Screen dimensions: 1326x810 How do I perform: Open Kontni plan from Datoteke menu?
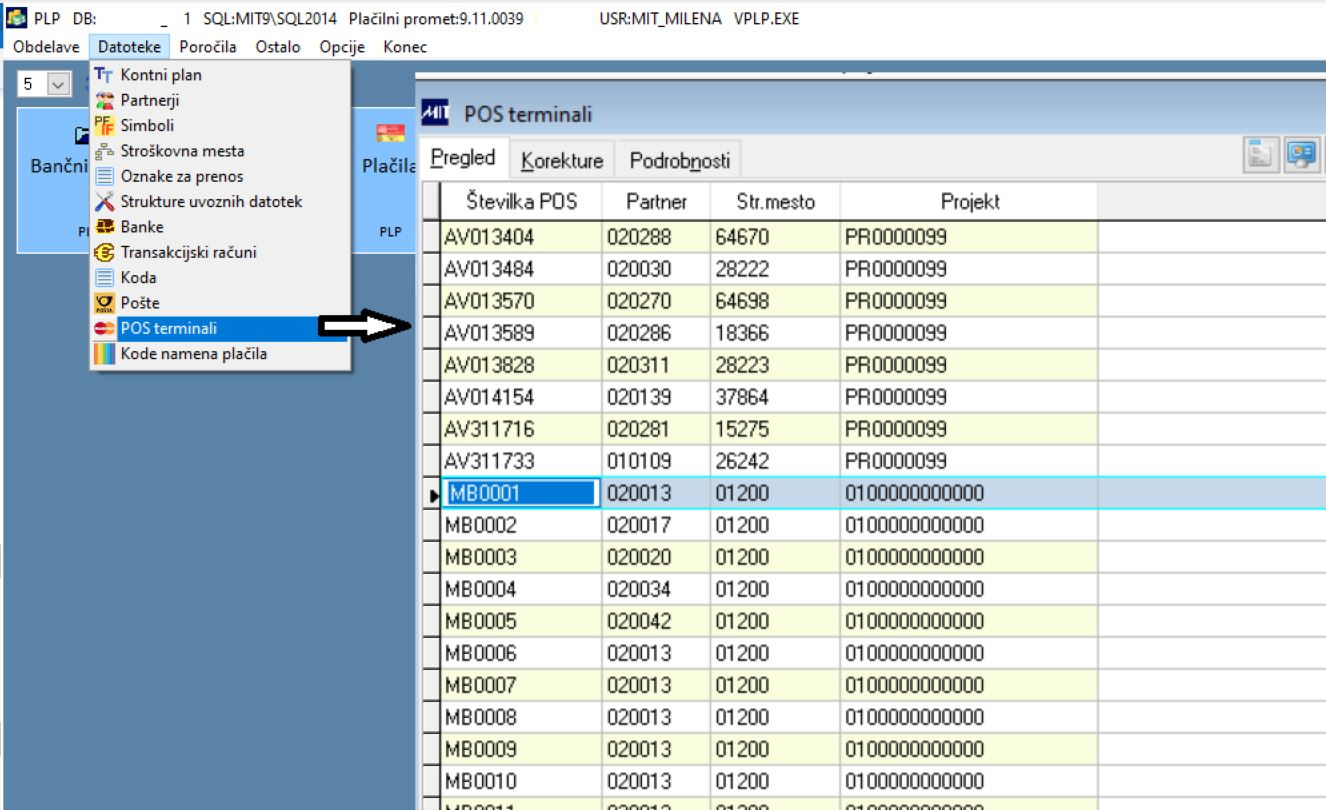(160, 75)
